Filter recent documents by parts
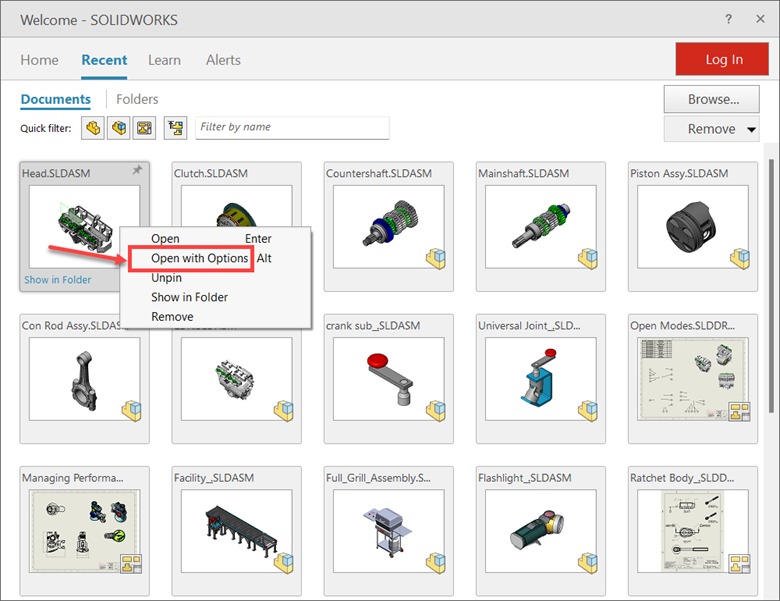 (x=93, y=128)
